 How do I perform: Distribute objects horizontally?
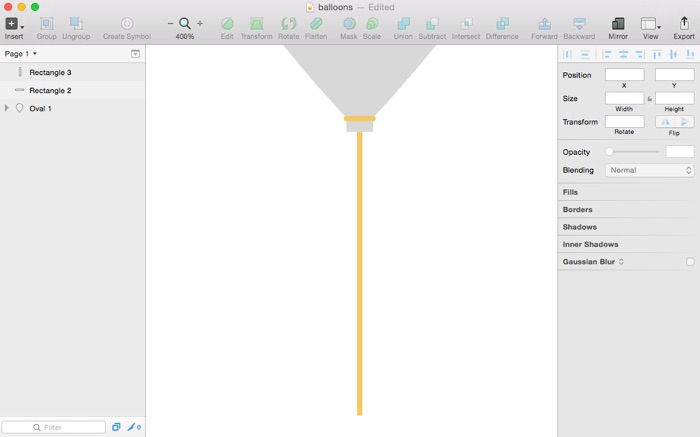567,54
